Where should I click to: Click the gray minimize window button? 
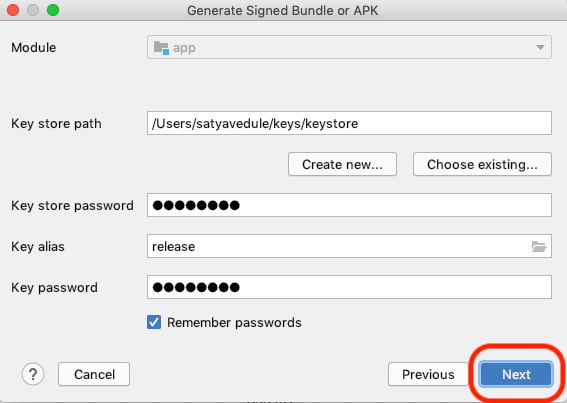tap(33, 10)
